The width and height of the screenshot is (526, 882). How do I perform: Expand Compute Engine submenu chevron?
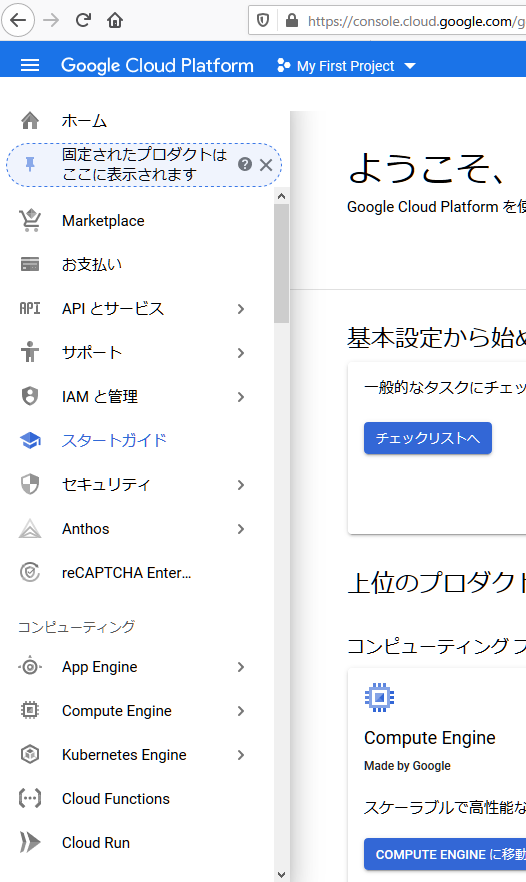pos(241,711)
